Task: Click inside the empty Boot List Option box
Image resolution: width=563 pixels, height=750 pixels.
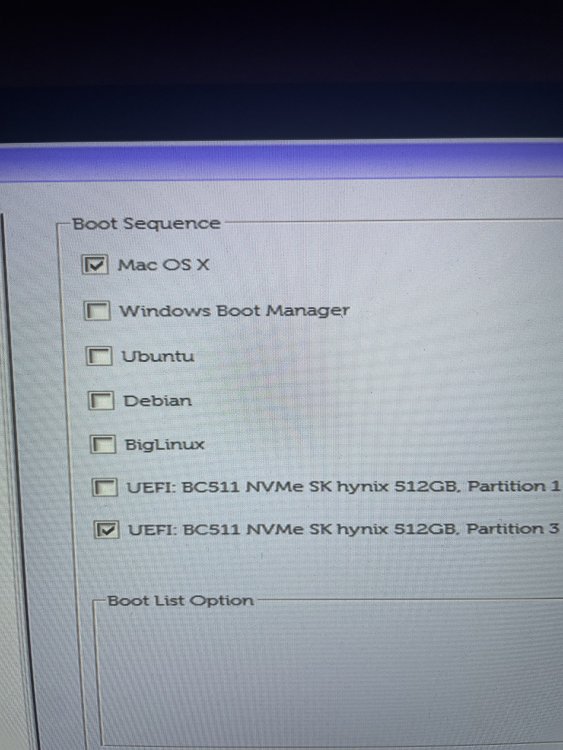Action: (330, 674)
